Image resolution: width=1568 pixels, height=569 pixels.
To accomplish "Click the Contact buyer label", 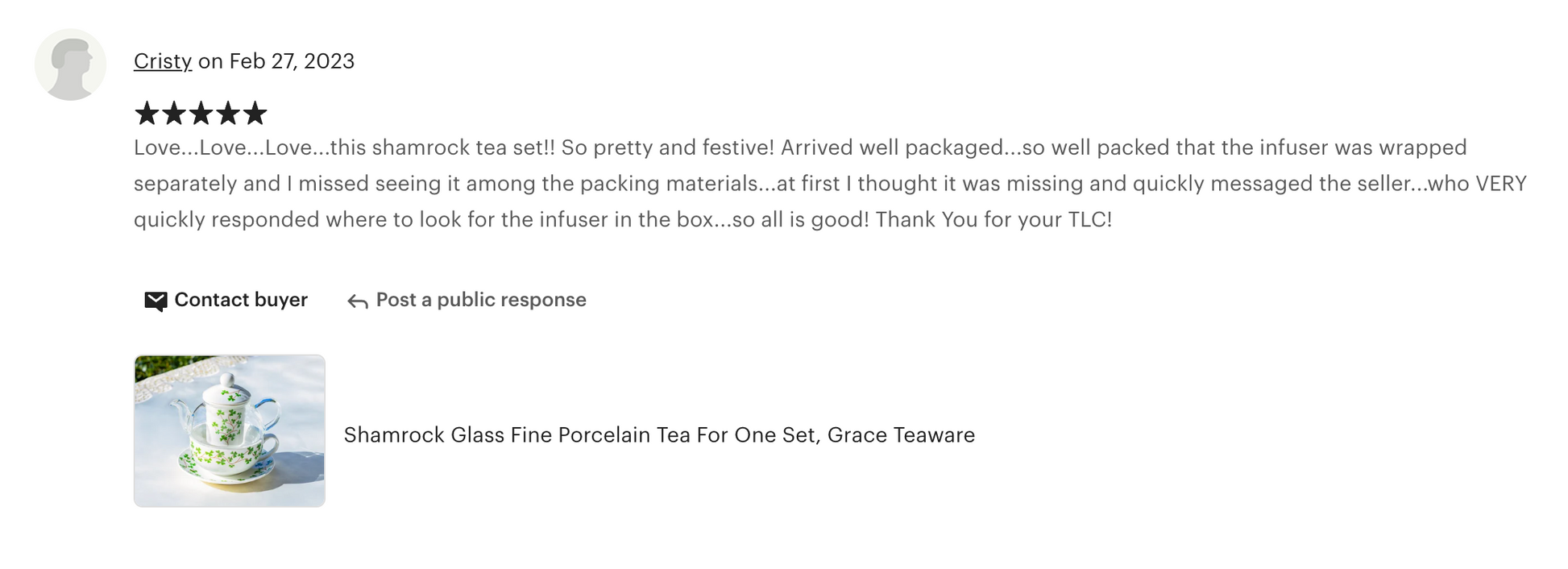I will coord(241,300).
